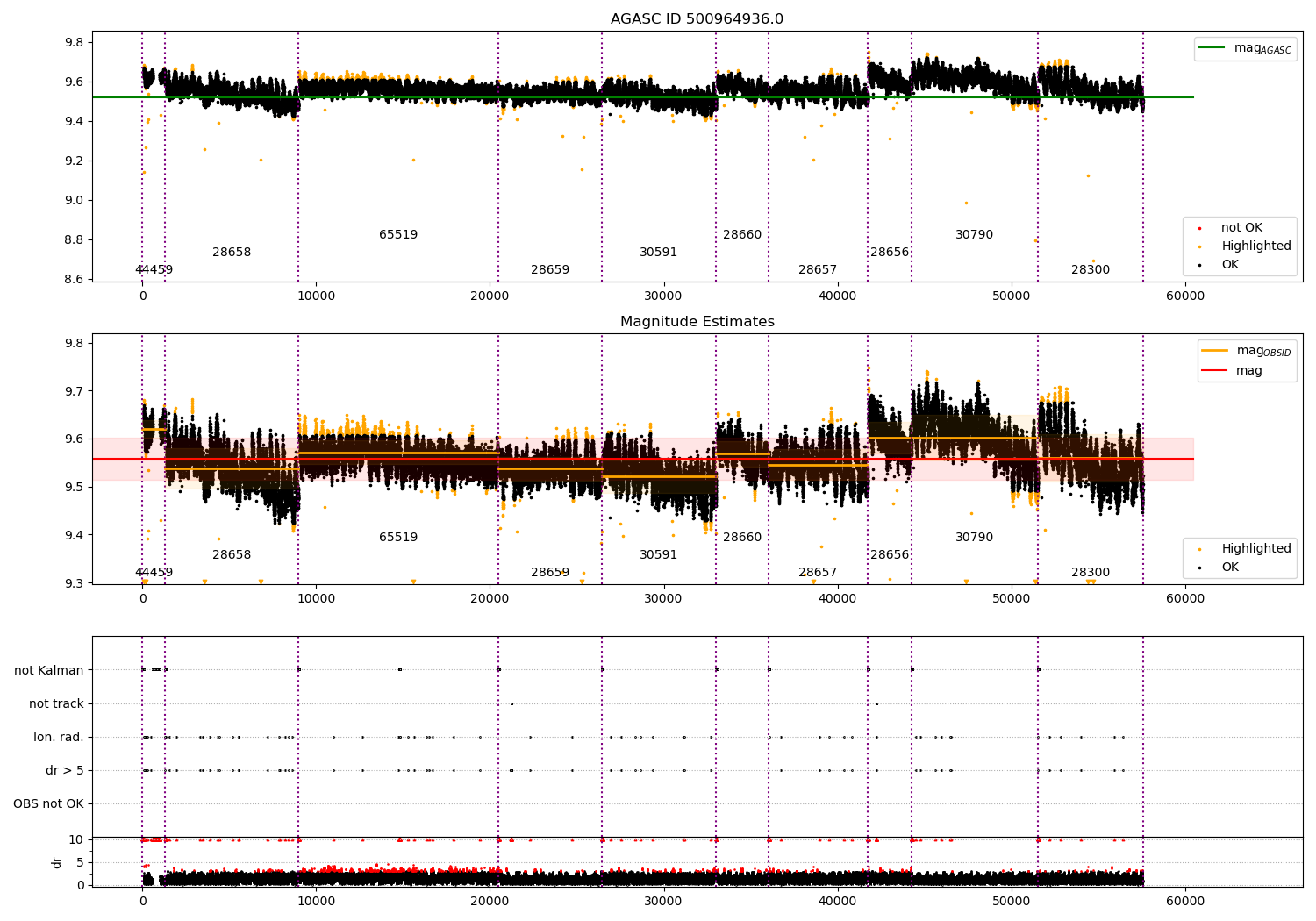Click obsid label 44459 in the top plot
Viewport: 1316px width, 921px height.
tap(154, 270)
